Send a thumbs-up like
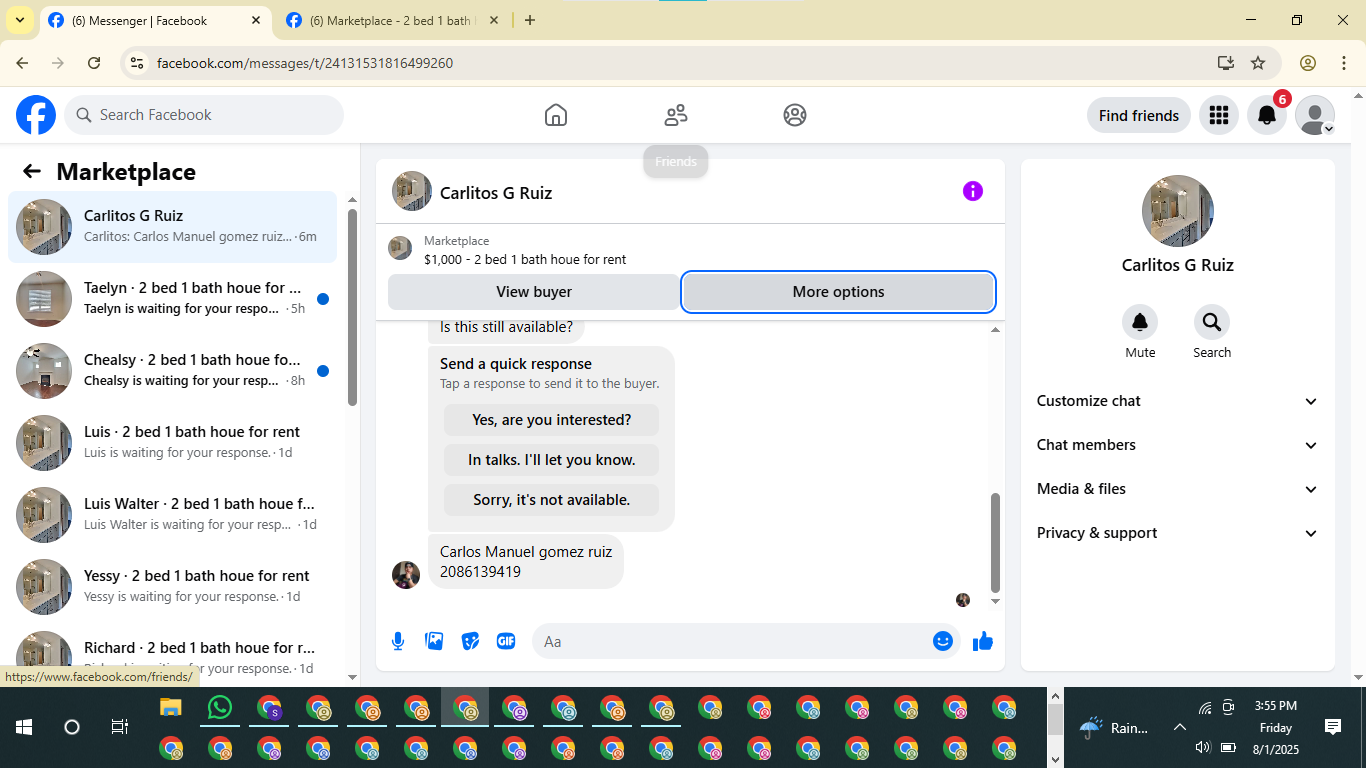The image size is (1366, 768). (983, 641)
